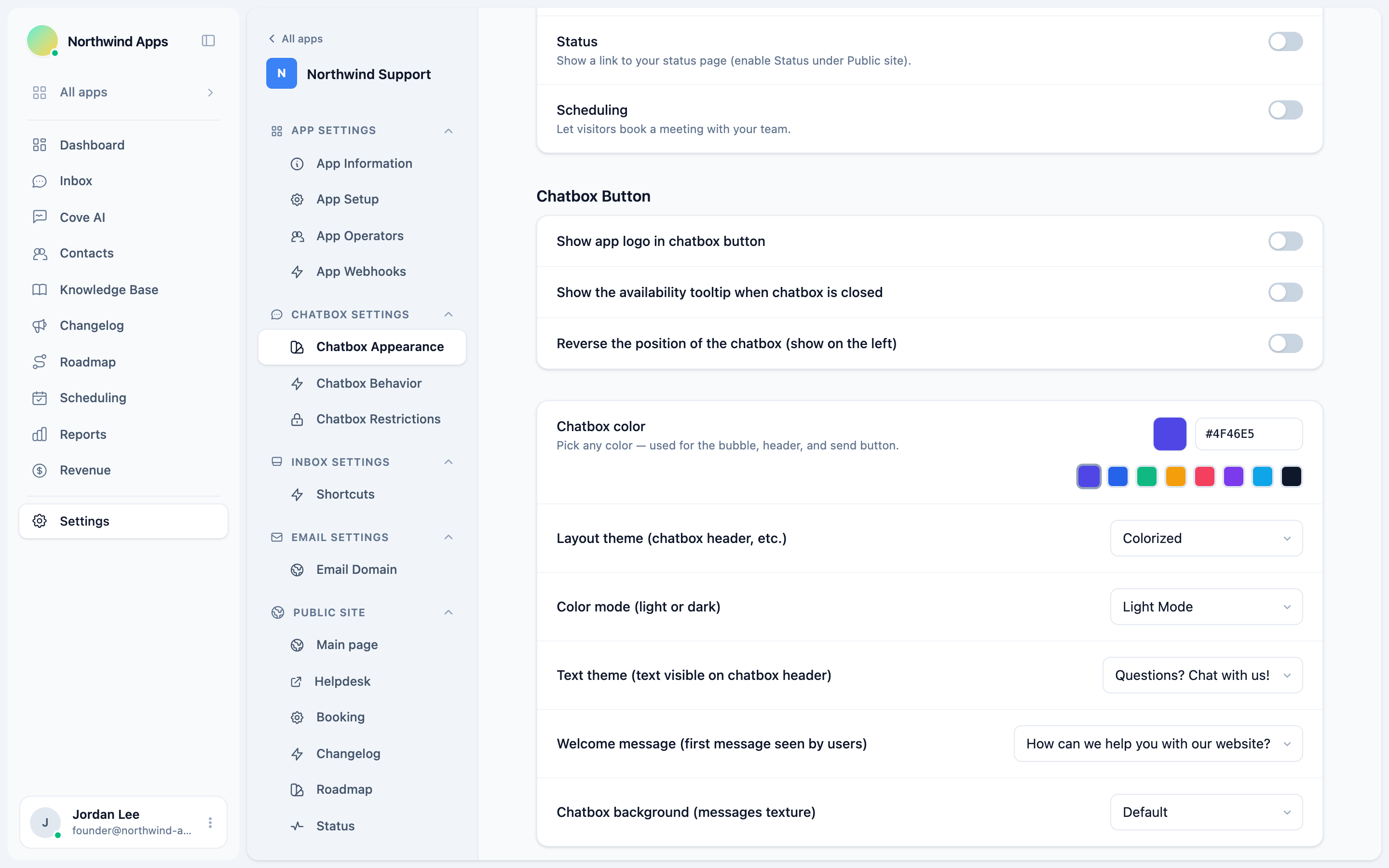This screenshot has width=1389, height=868.
Task: Open Public Site Roadmap settings
Action: (x=362, y=789)
